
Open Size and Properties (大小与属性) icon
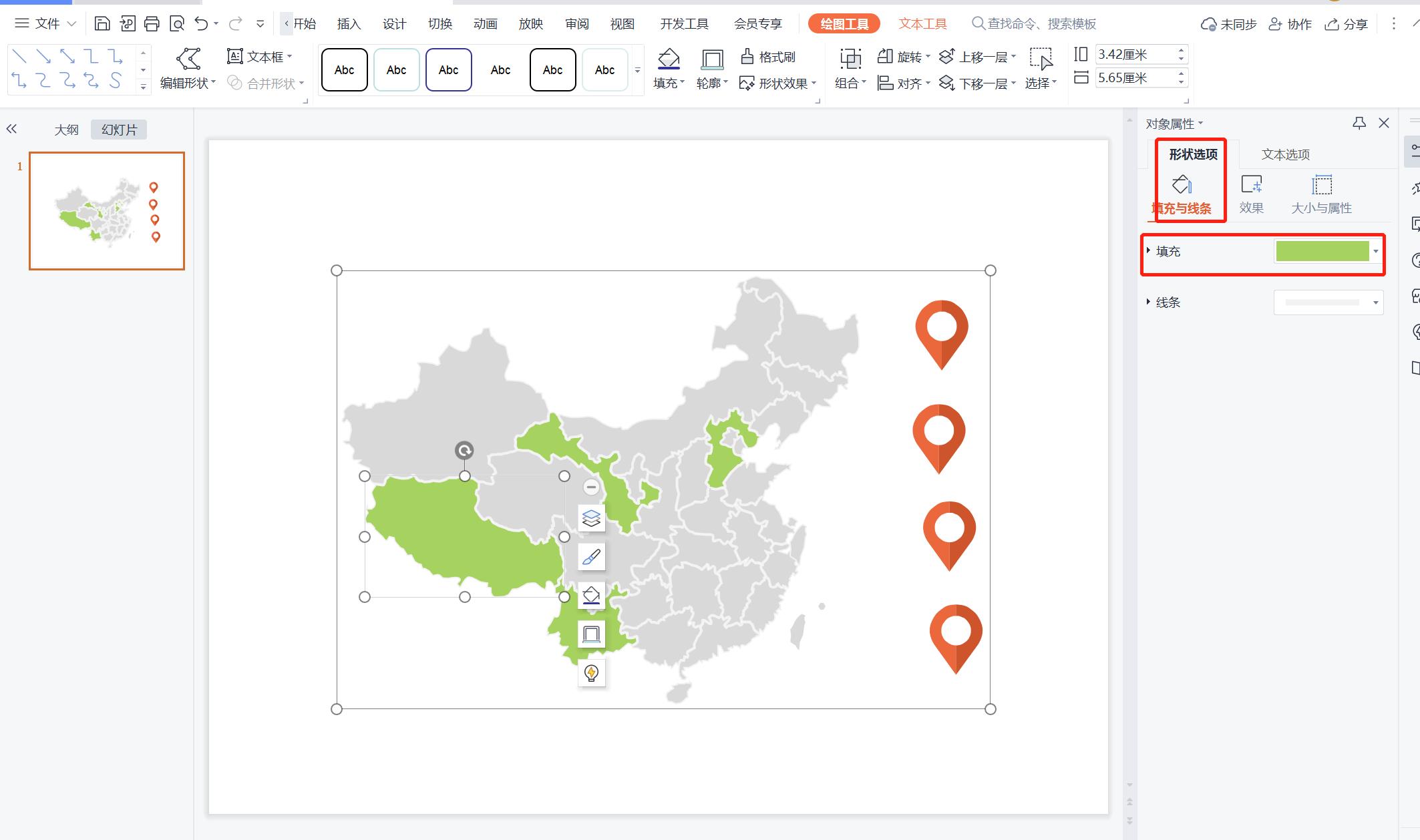click(1321, 194)
